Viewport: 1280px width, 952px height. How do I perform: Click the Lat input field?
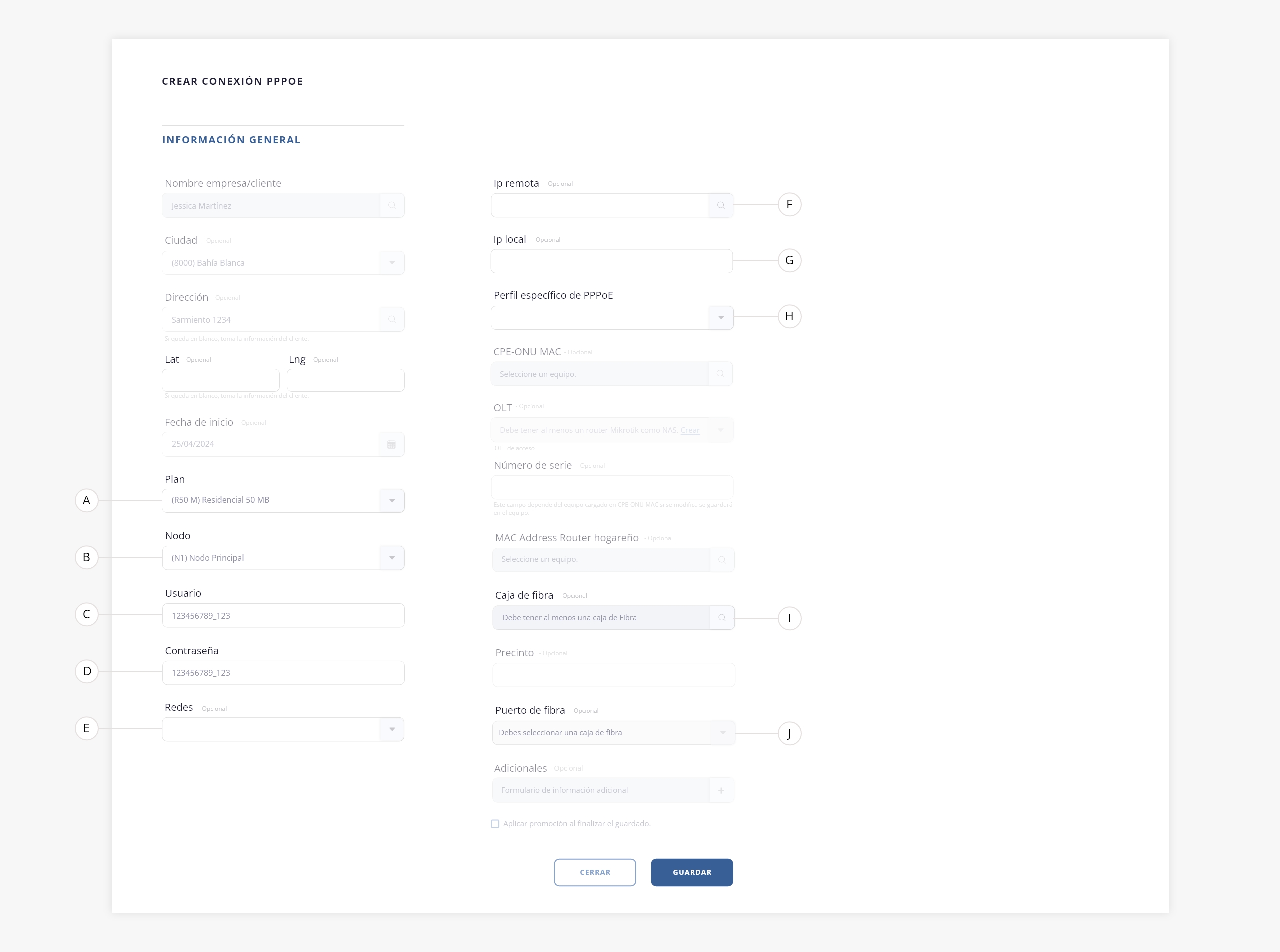220,380
